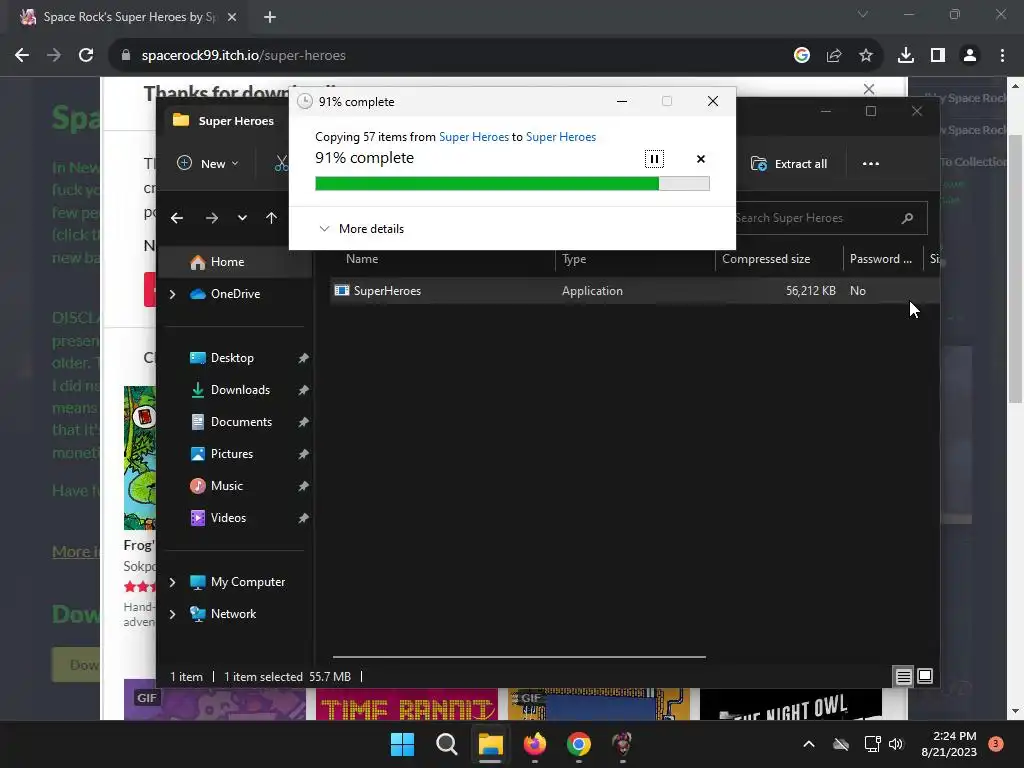Image resolution: width=1024 pixels, height=768 pixels.
Task: Click the 56,212 KB size cell
Action: pyautogui.click(x=810, y=291)
